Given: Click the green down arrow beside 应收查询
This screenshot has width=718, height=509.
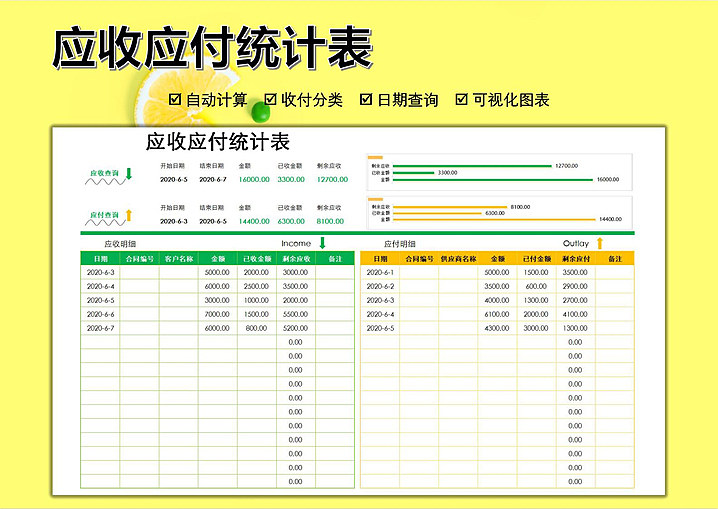Looking at the screenshot, I should click(129, 173).
